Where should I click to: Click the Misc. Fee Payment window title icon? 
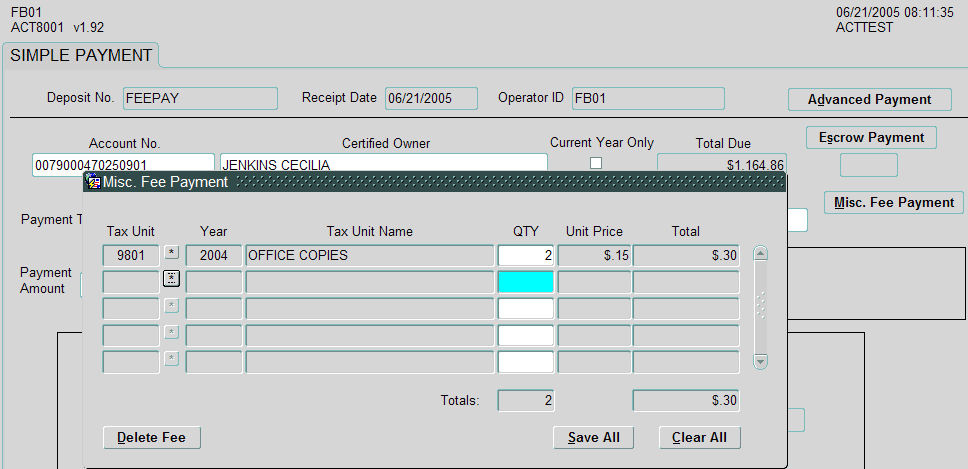pyautogui.click(x=93, y=182)
